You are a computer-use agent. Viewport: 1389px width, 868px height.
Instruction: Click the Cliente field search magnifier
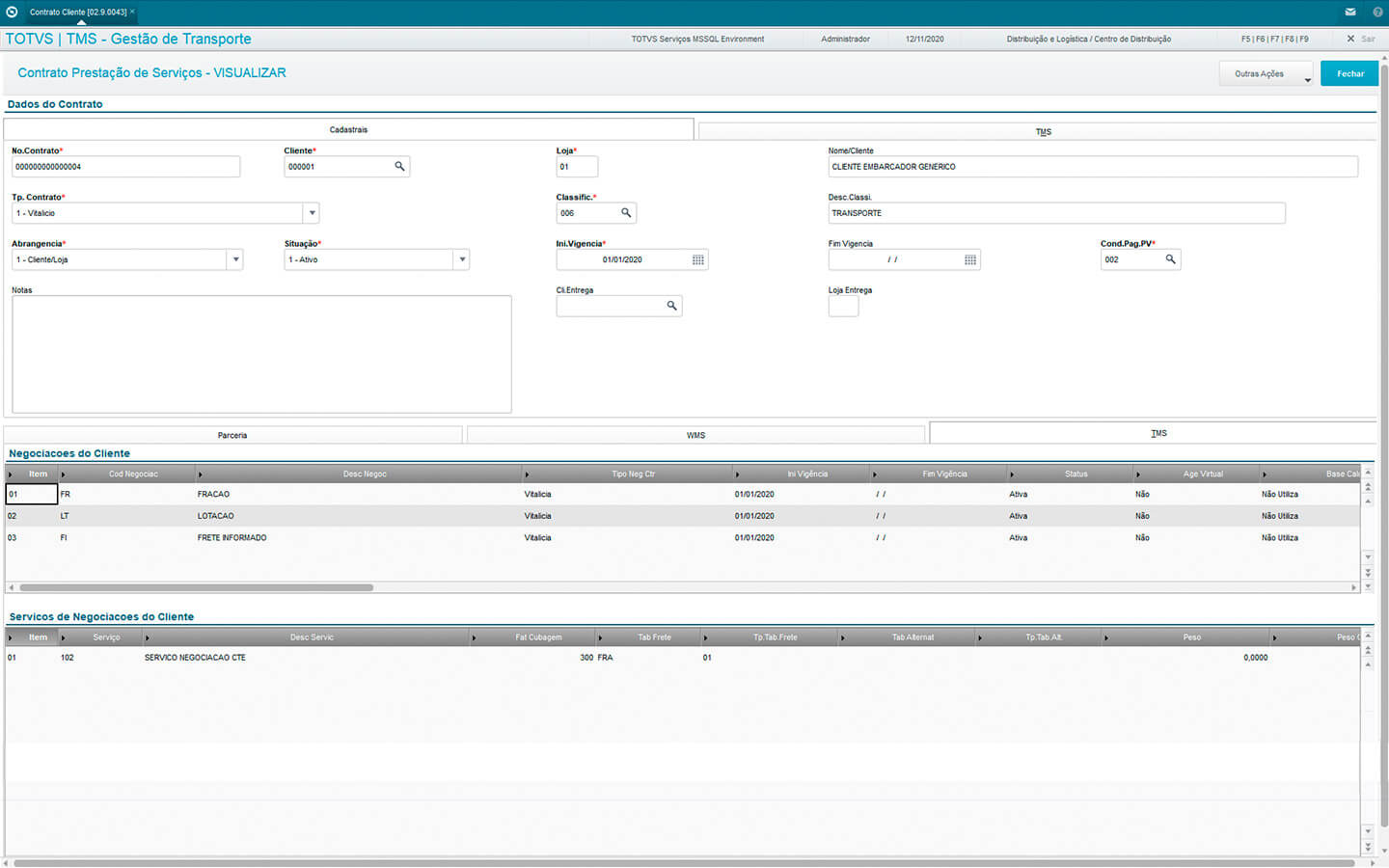point(399,166)
